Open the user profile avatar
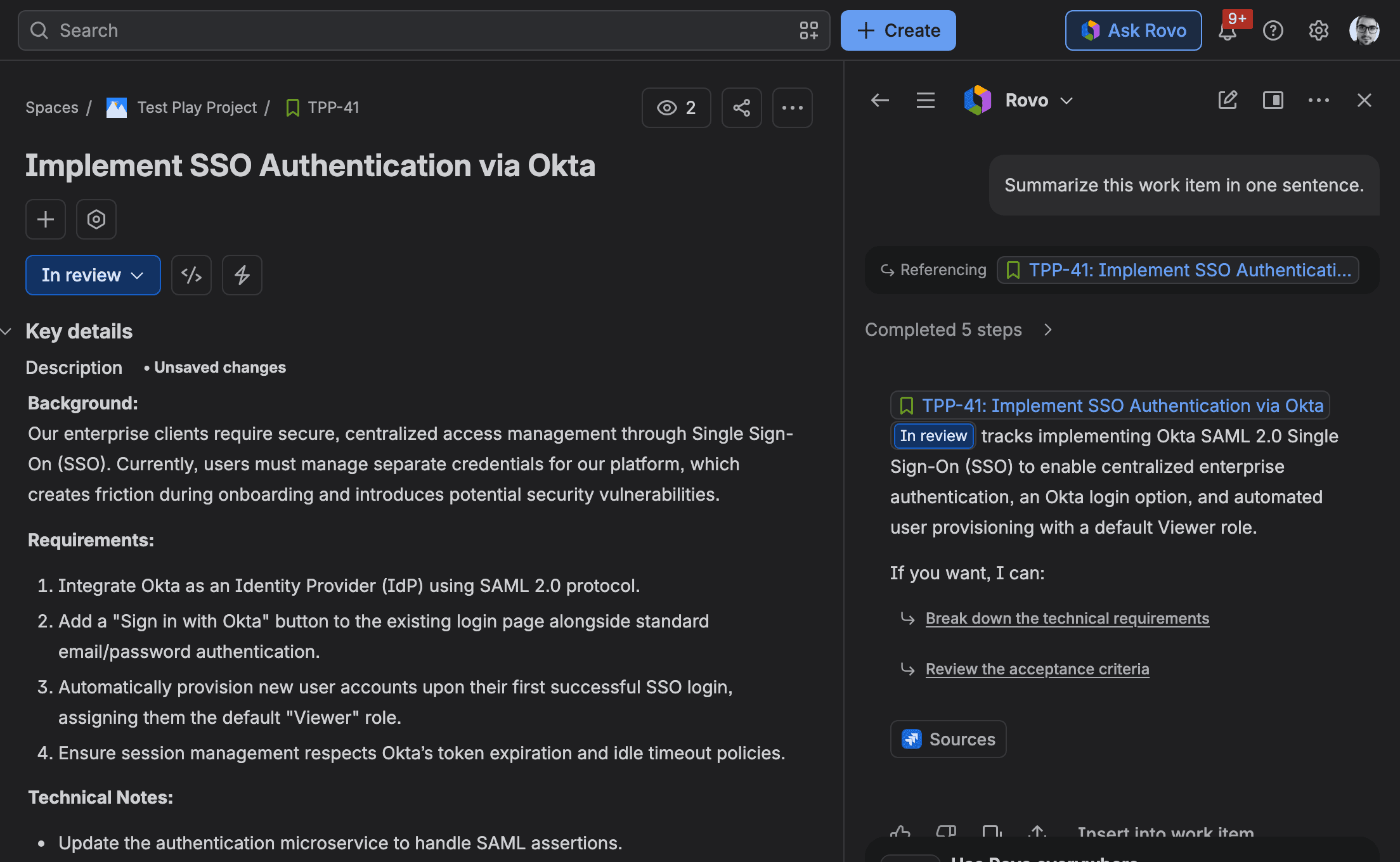 click(1364, 30)
